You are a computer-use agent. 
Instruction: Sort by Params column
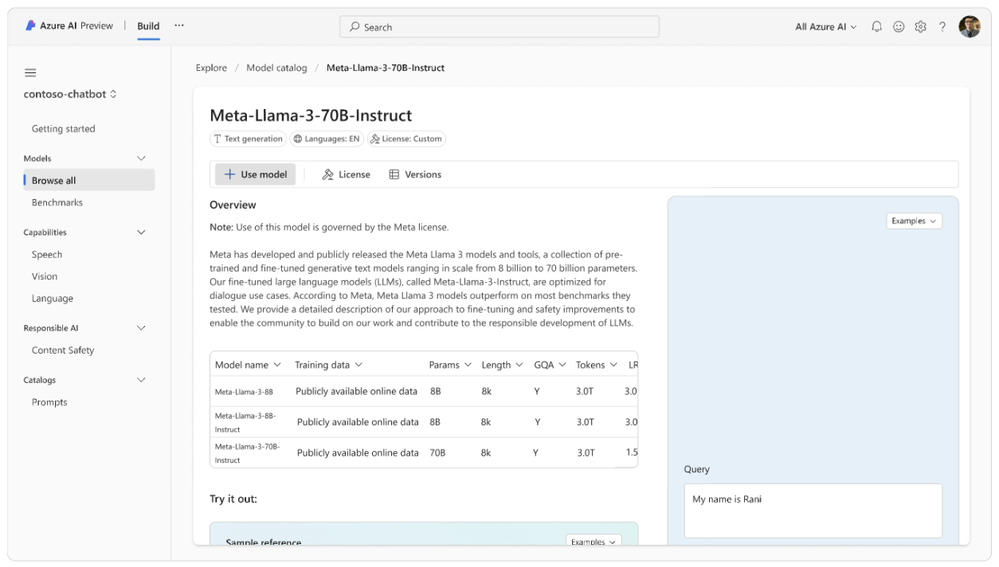tap(450, 365)
